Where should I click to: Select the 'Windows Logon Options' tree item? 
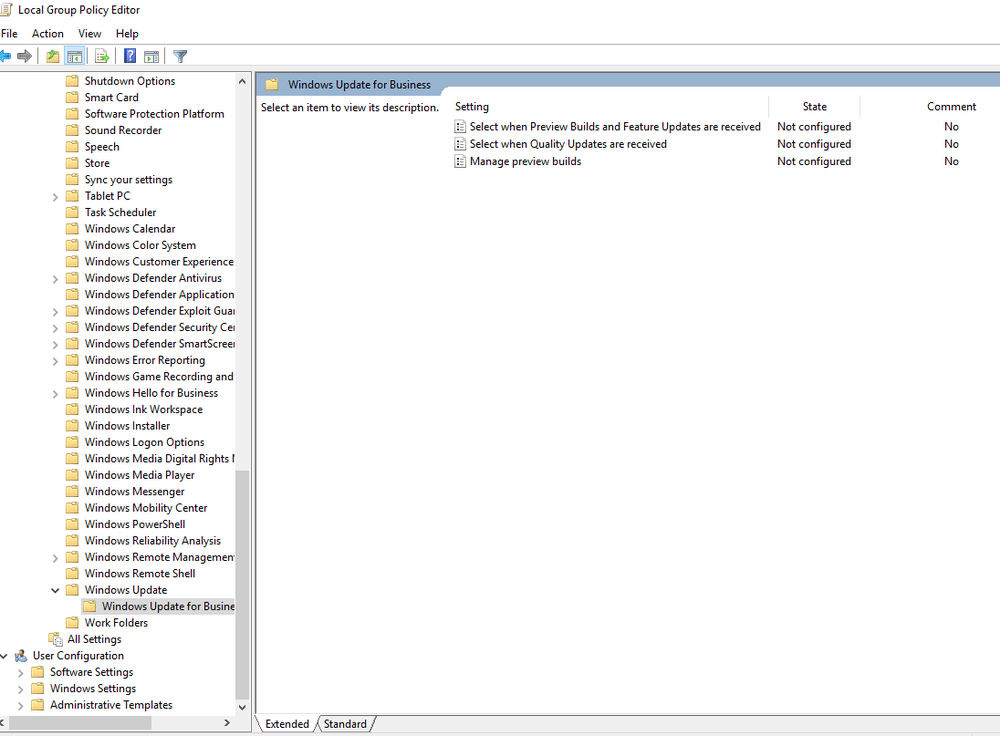pyautogui.click(x=144, y=442)
